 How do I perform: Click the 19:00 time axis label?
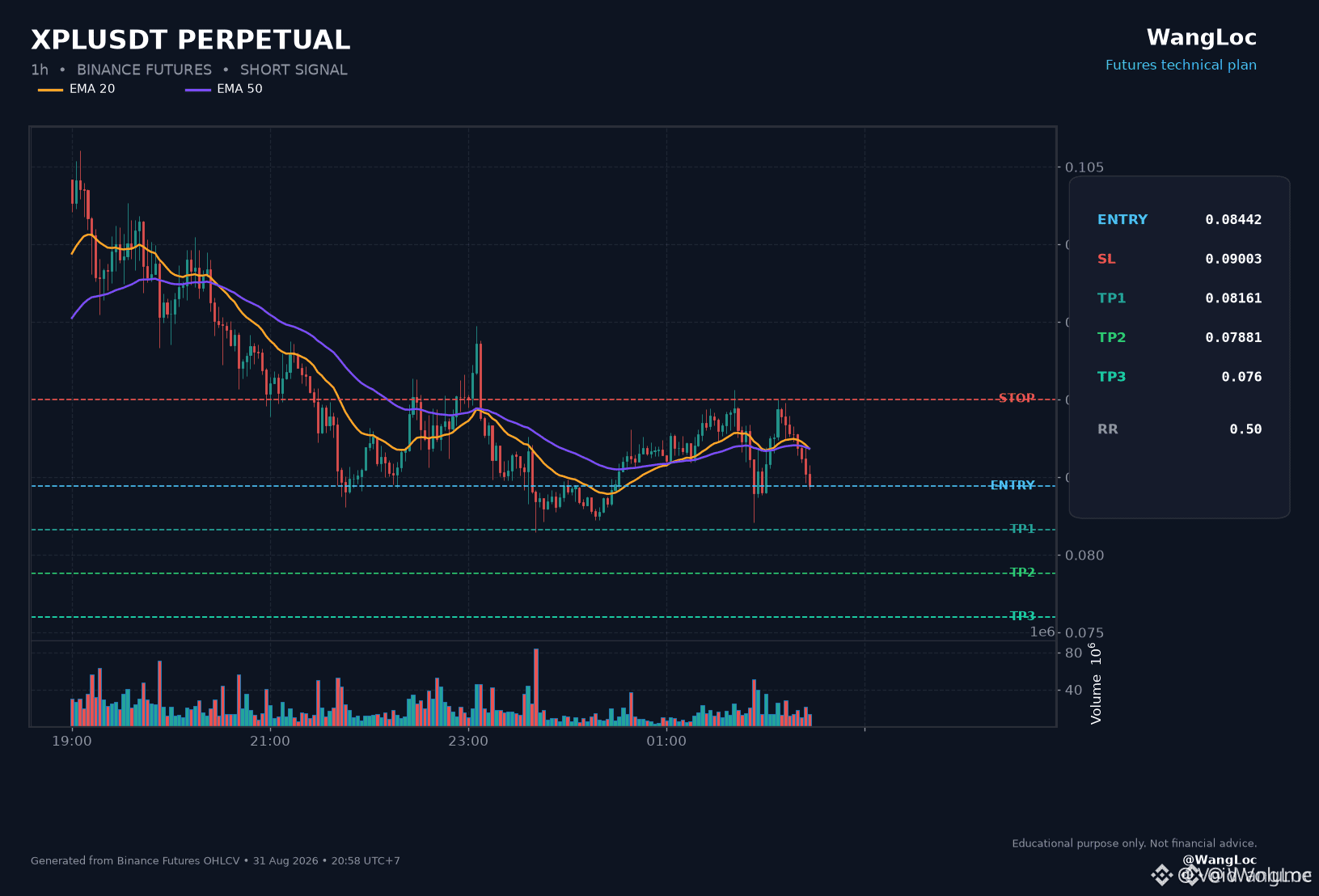click(72, 742)
